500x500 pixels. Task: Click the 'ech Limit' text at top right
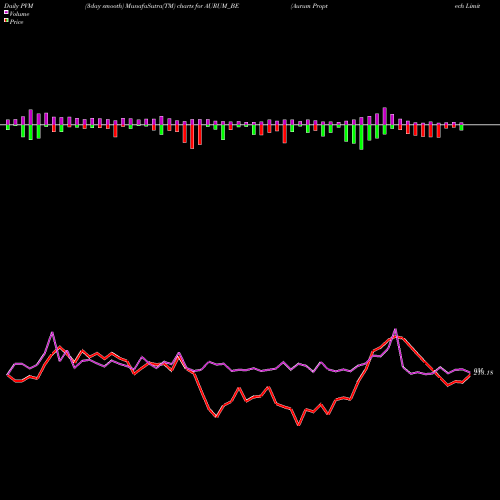pyautogui.click(x=467, y=6)
